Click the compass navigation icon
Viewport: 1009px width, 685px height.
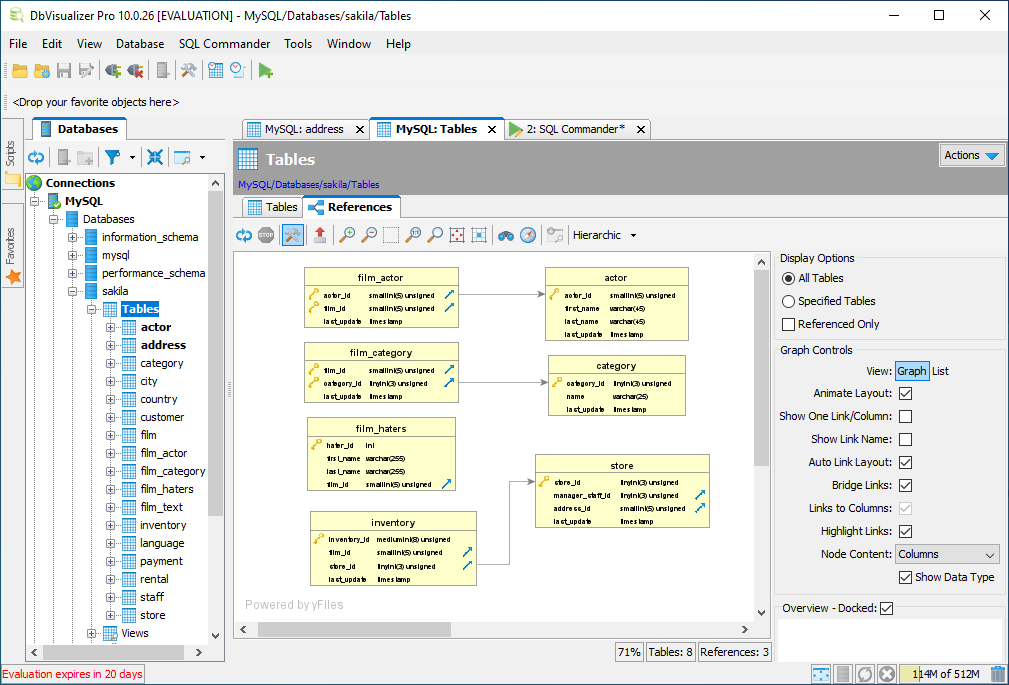528,236
